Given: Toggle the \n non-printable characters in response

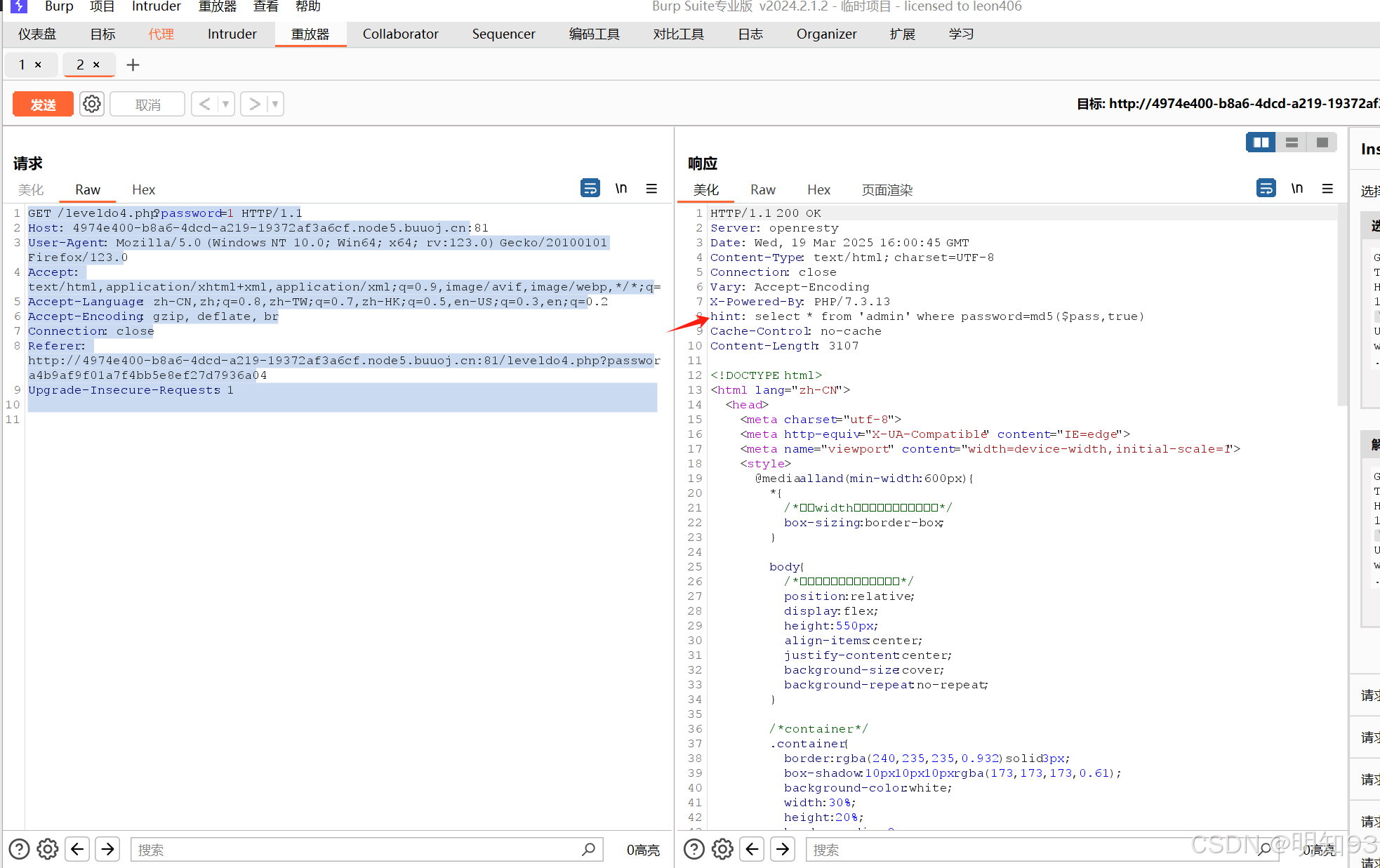Looking at the screenshot, I should tap(1296, 188).
